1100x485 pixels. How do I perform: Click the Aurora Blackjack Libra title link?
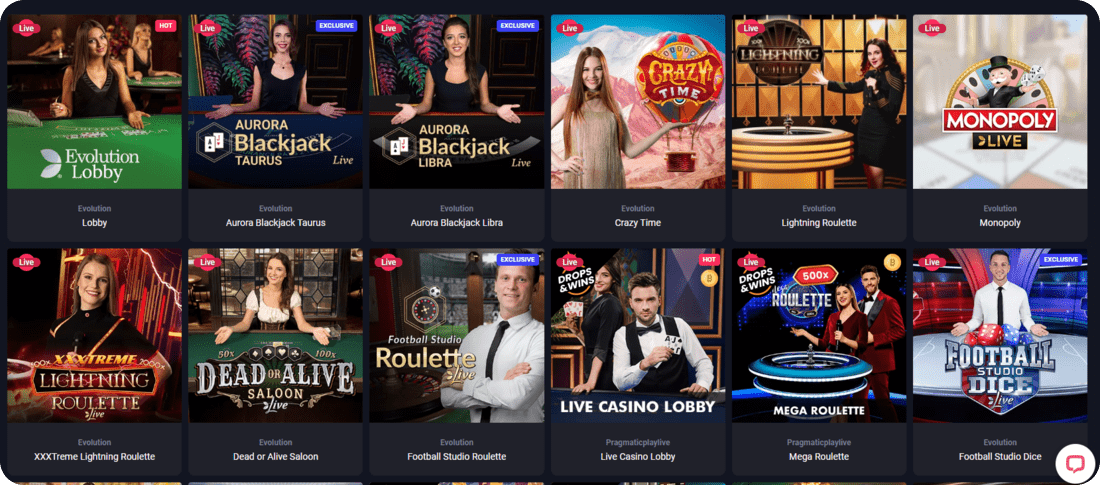[x=457, y=222]
